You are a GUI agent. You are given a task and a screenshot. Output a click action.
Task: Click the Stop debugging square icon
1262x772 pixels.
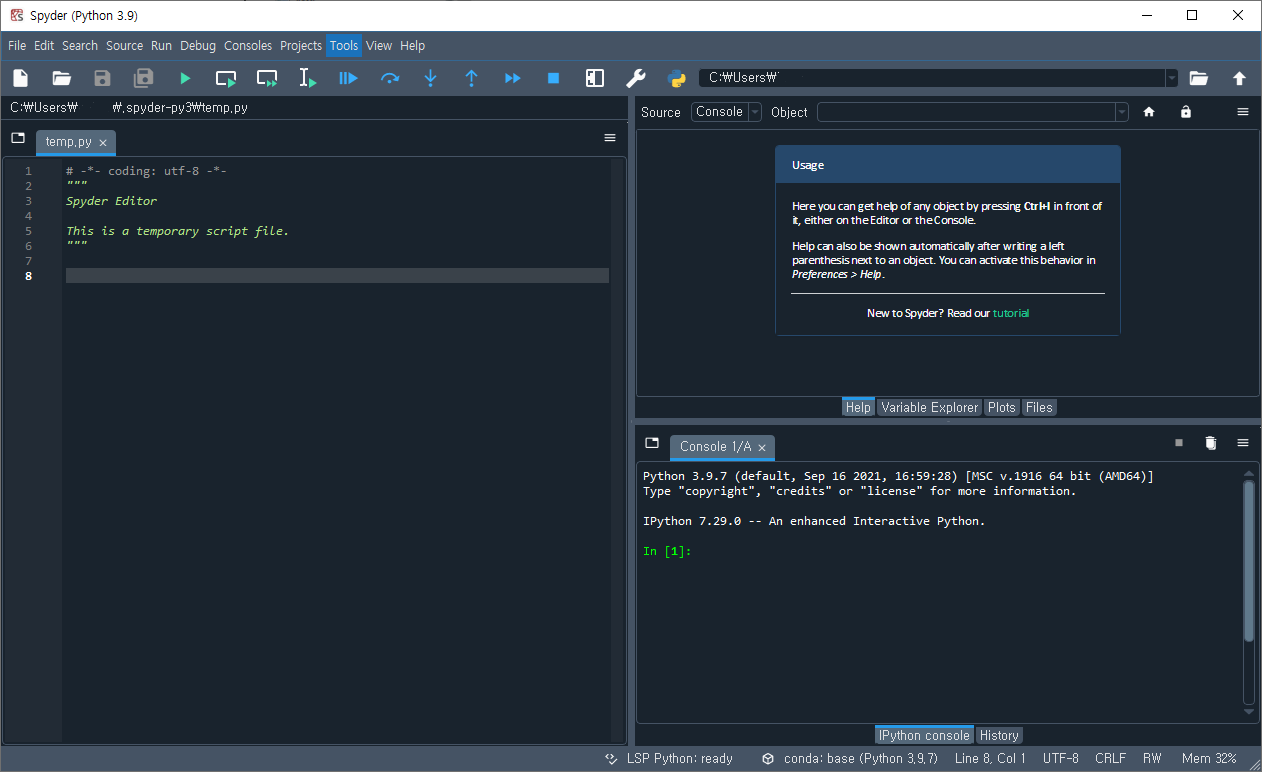(553, 78)
